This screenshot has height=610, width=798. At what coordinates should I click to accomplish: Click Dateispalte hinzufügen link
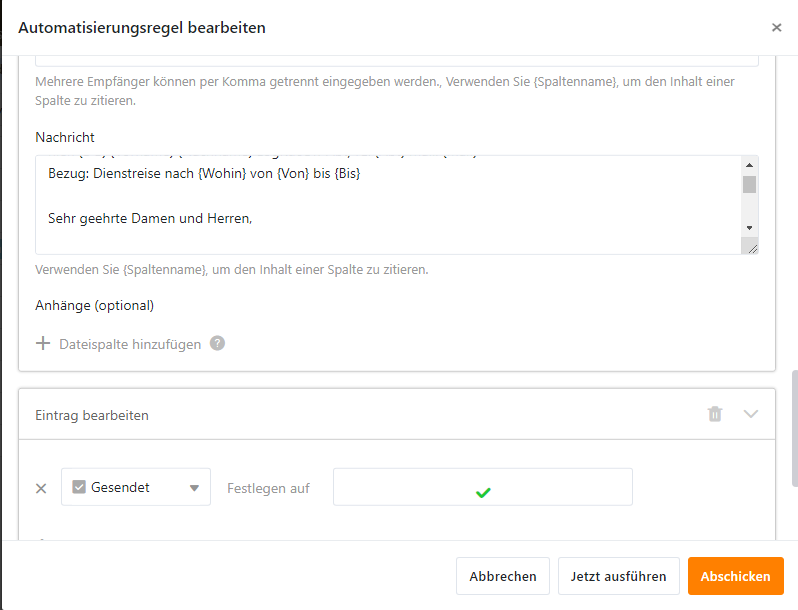pyautogui.click(x=130, y=344)
